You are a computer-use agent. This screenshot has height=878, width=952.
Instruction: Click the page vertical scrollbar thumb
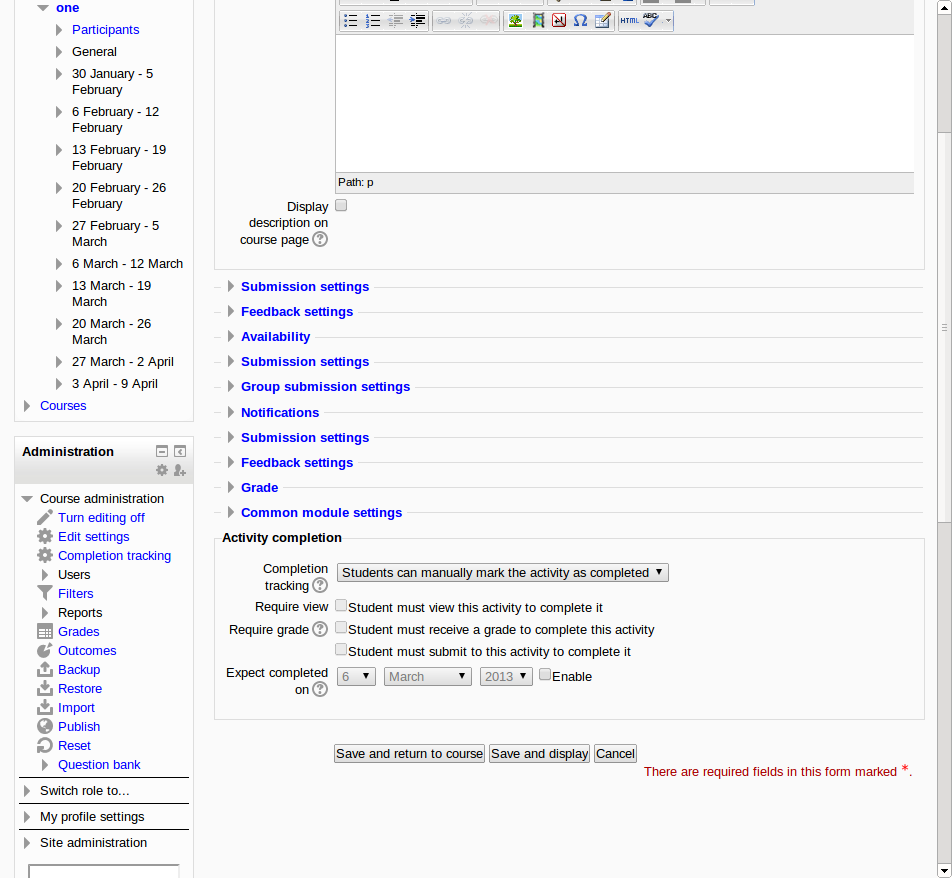tap(944, 328)
